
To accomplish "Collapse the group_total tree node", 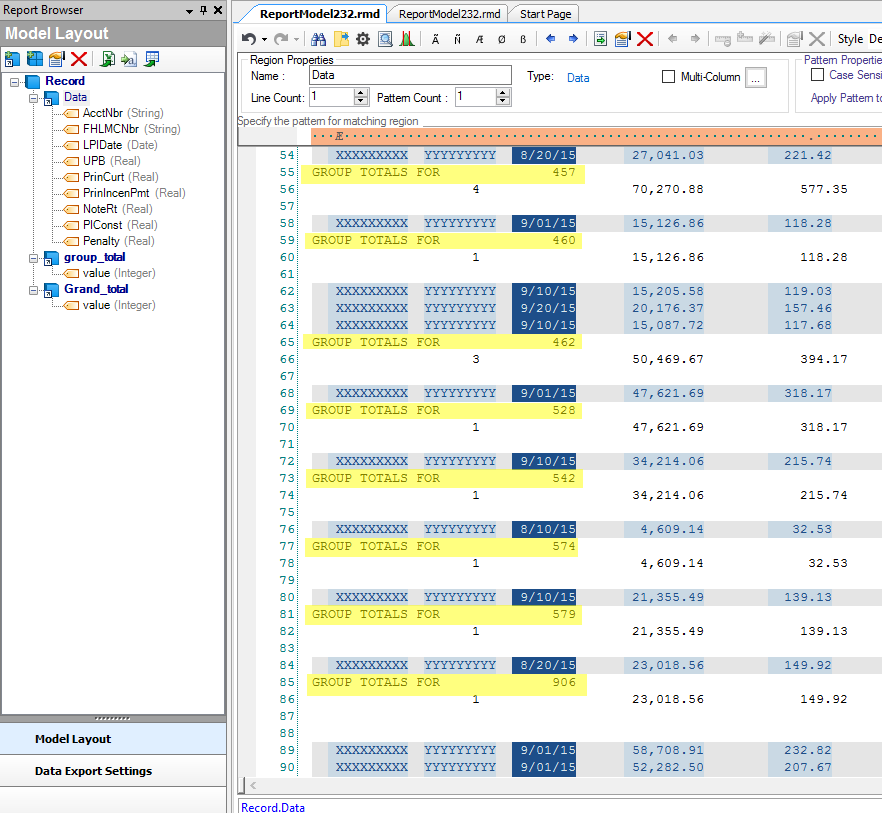I will 33,257.
